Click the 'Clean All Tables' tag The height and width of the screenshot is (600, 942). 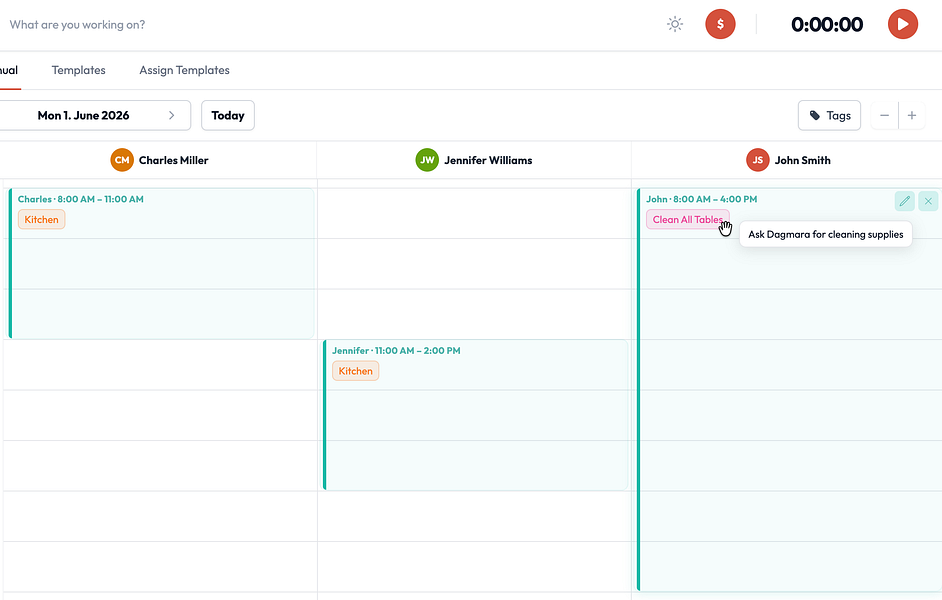pyautogui.click(x=688, y=219)
